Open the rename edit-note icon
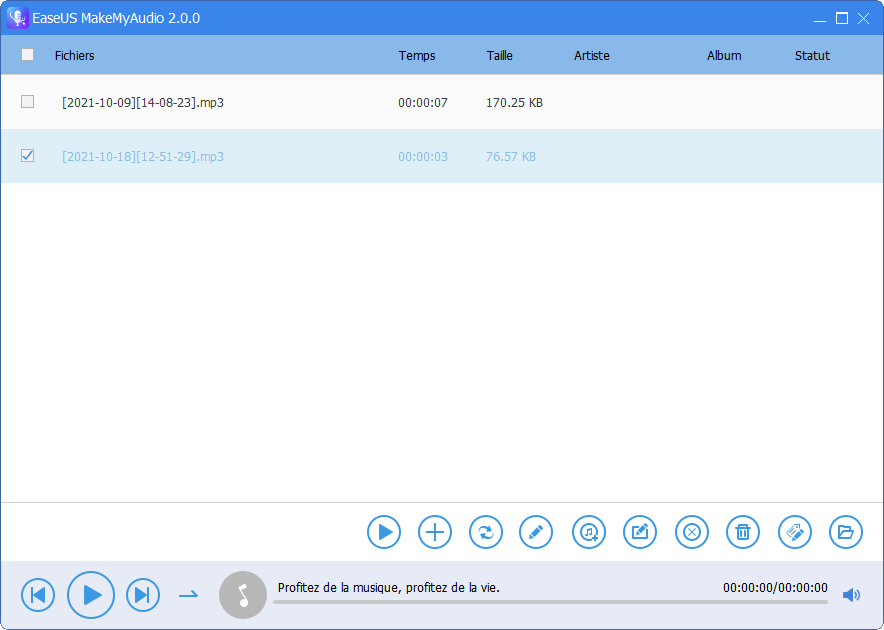 (640, 532)
